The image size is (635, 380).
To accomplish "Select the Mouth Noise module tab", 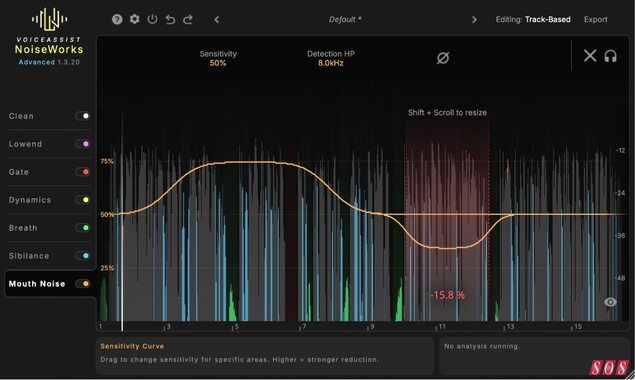I will point(37,284).
